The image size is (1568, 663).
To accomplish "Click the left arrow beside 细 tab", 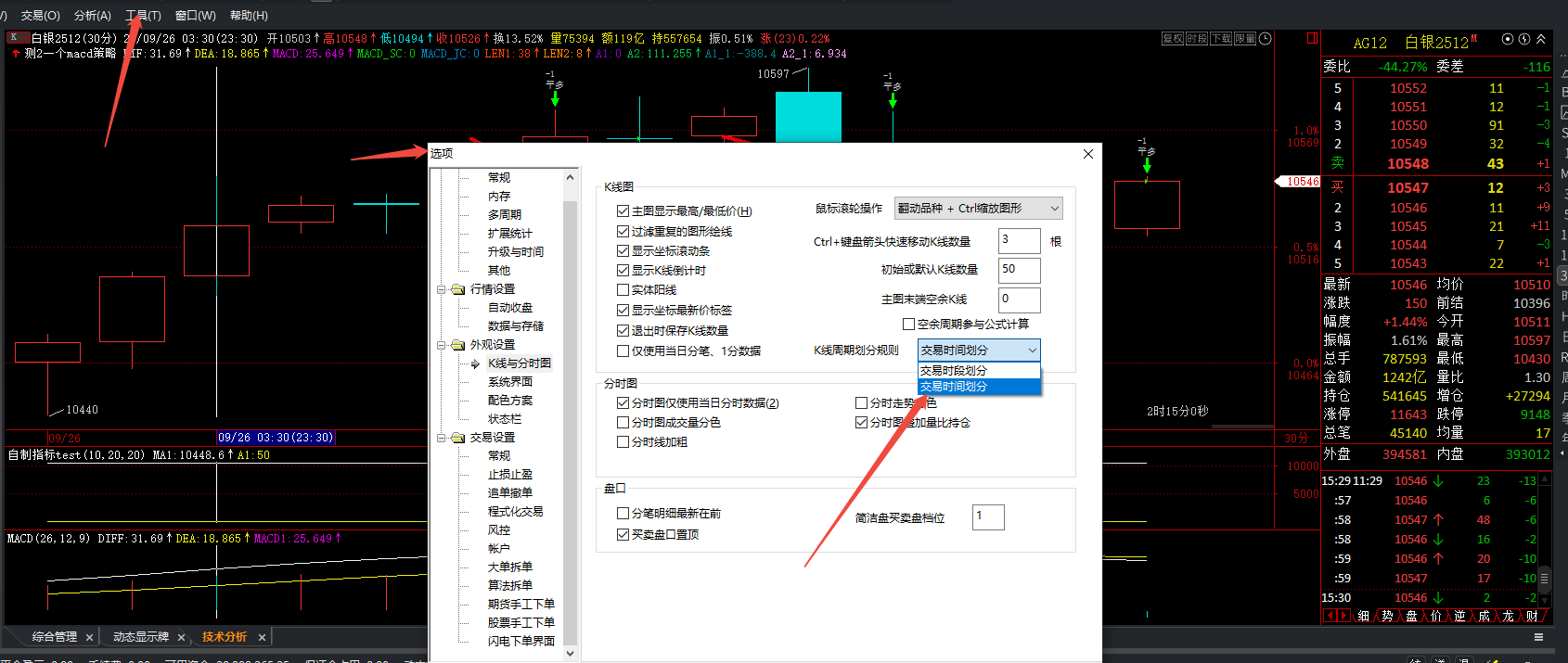I will coord(1330,616).
